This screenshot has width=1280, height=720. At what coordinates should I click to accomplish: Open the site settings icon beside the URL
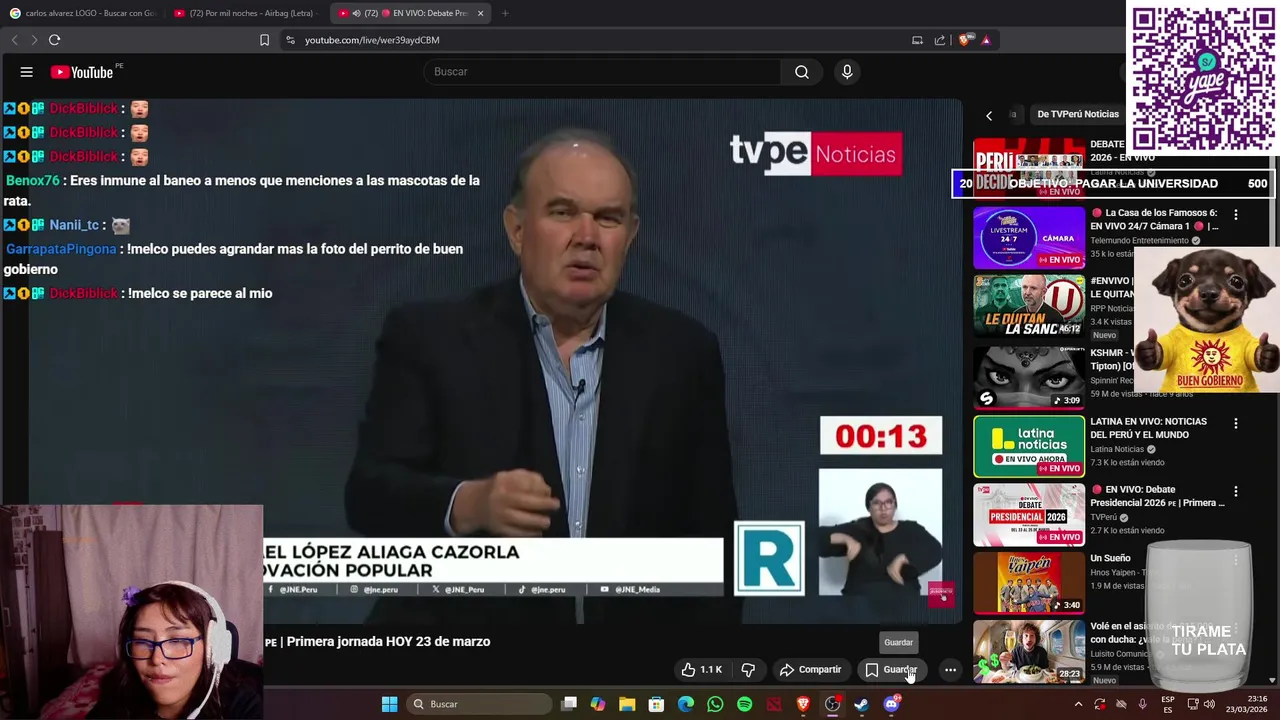(290, 40)
